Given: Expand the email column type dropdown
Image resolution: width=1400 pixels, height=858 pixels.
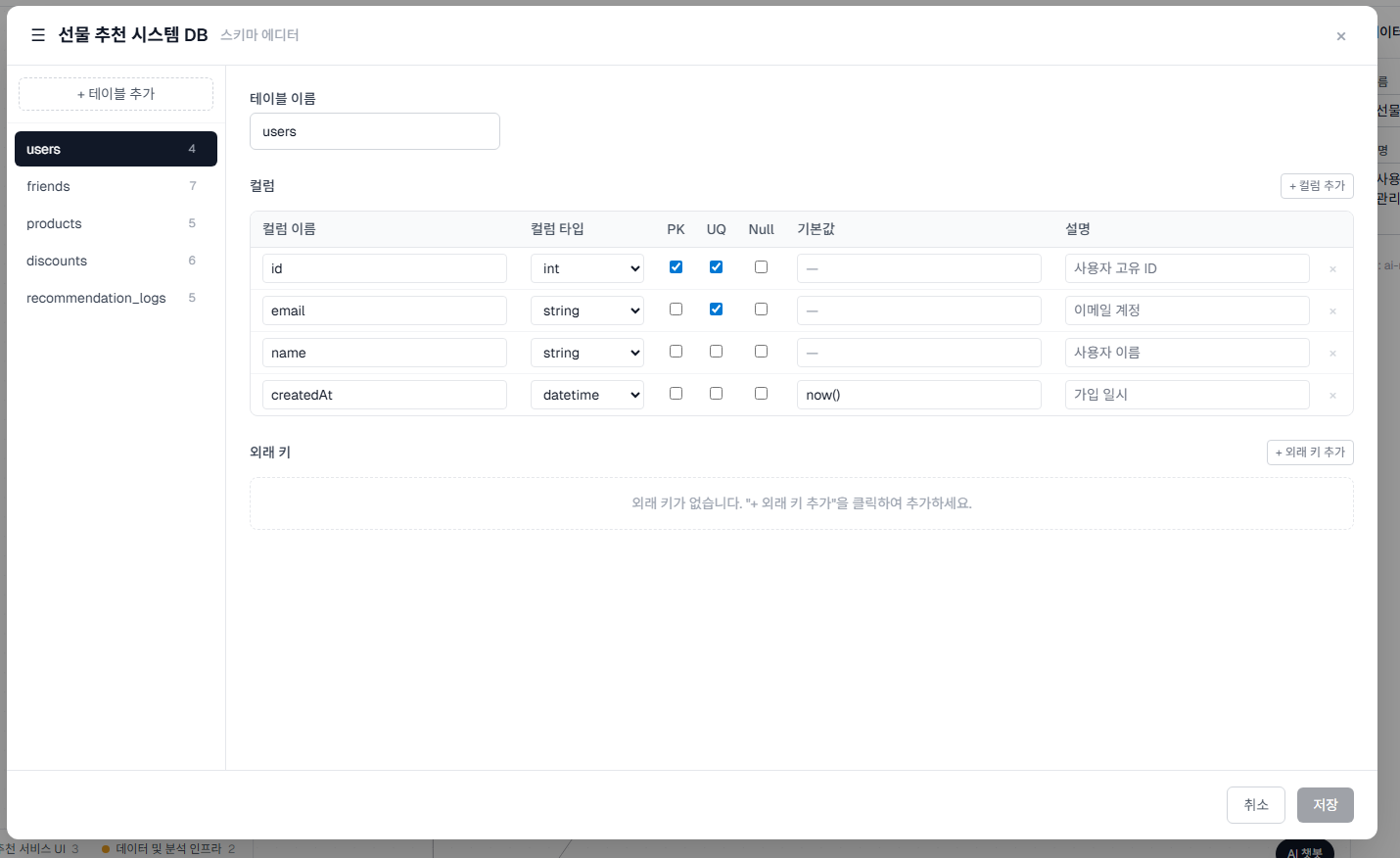Looking at the screenshot, I should click(x=586, y=310).
